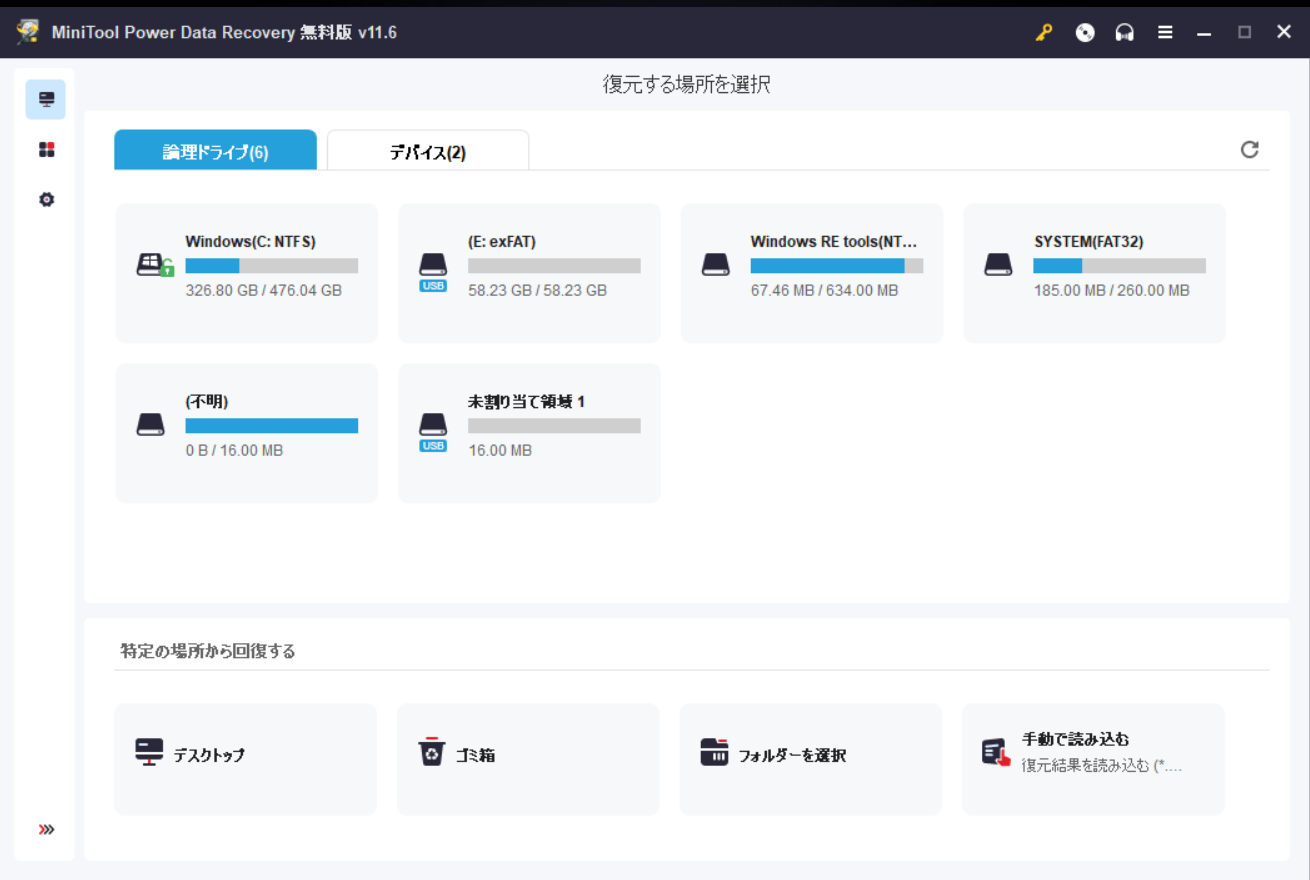Click the headset support icon
This screenshot has height=880, width=1310.
[x=1125, y=32]
